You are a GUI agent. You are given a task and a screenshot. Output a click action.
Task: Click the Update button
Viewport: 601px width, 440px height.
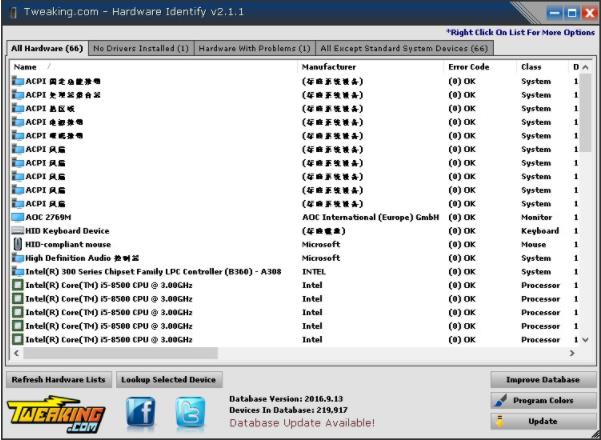click(542, 421)
